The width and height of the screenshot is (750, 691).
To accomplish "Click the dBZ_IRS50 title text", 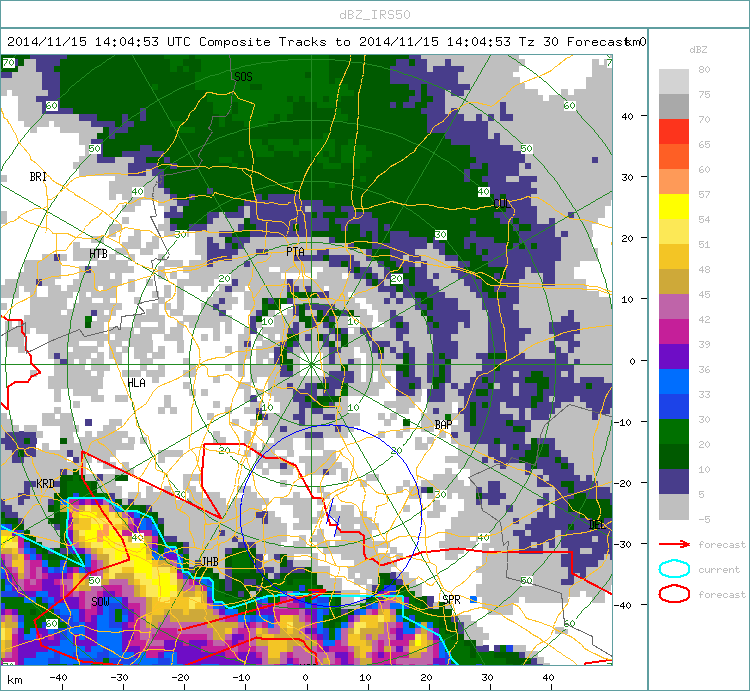I will (x=375, y=15).
